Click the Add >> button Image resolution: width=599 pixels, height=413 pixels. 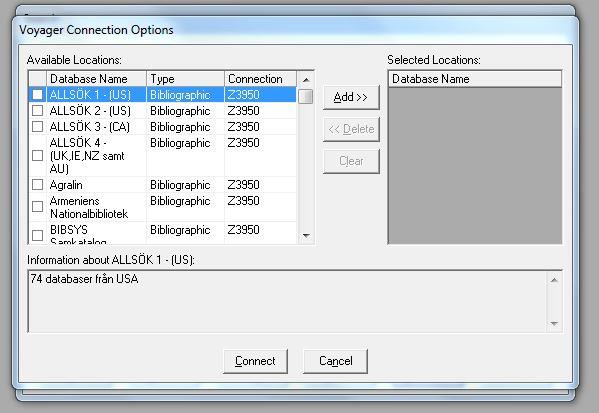point(351,97)
